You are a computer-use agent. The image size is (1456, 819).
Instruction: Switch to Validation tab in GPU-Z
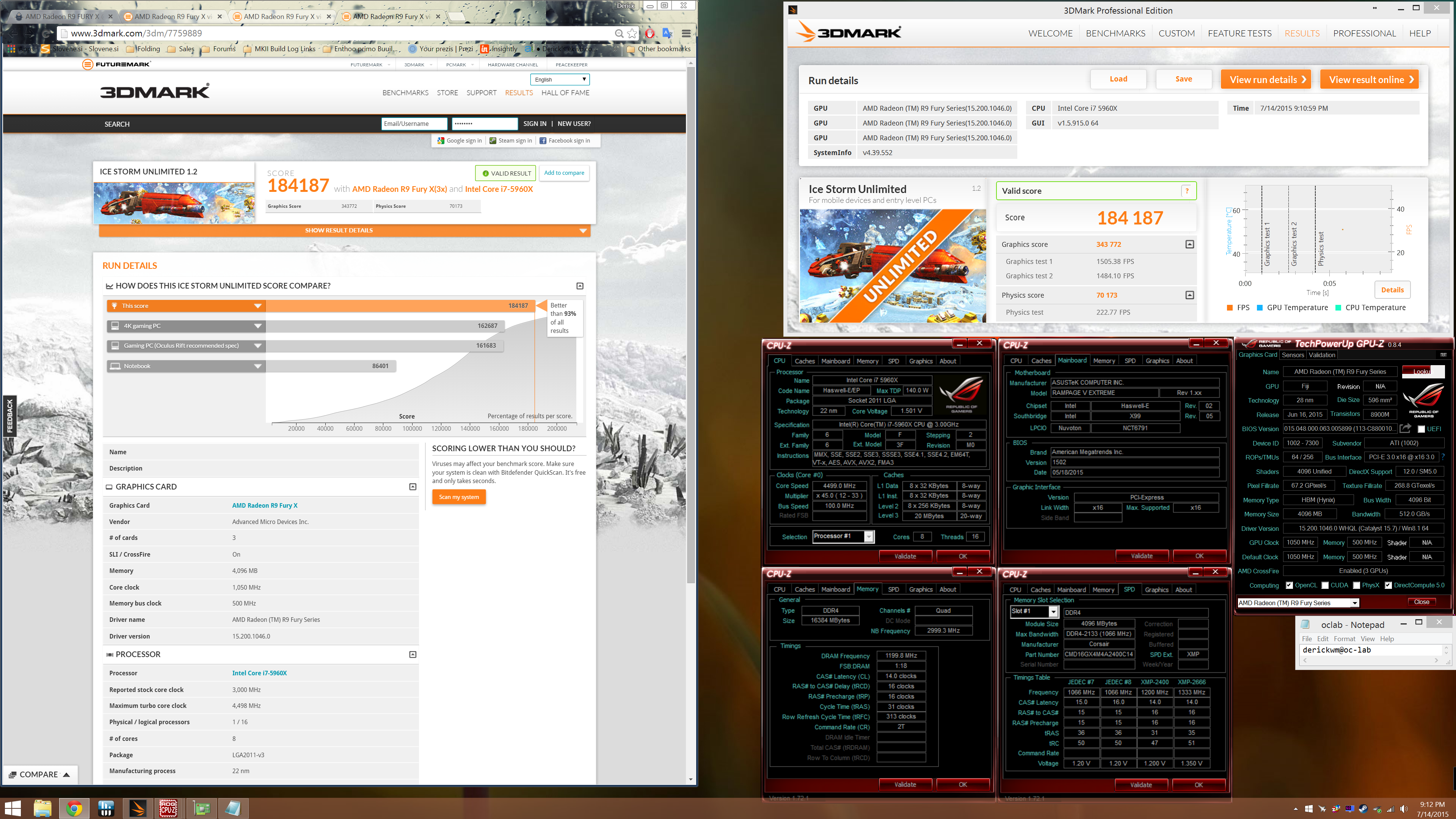(x=1322, y=355)
